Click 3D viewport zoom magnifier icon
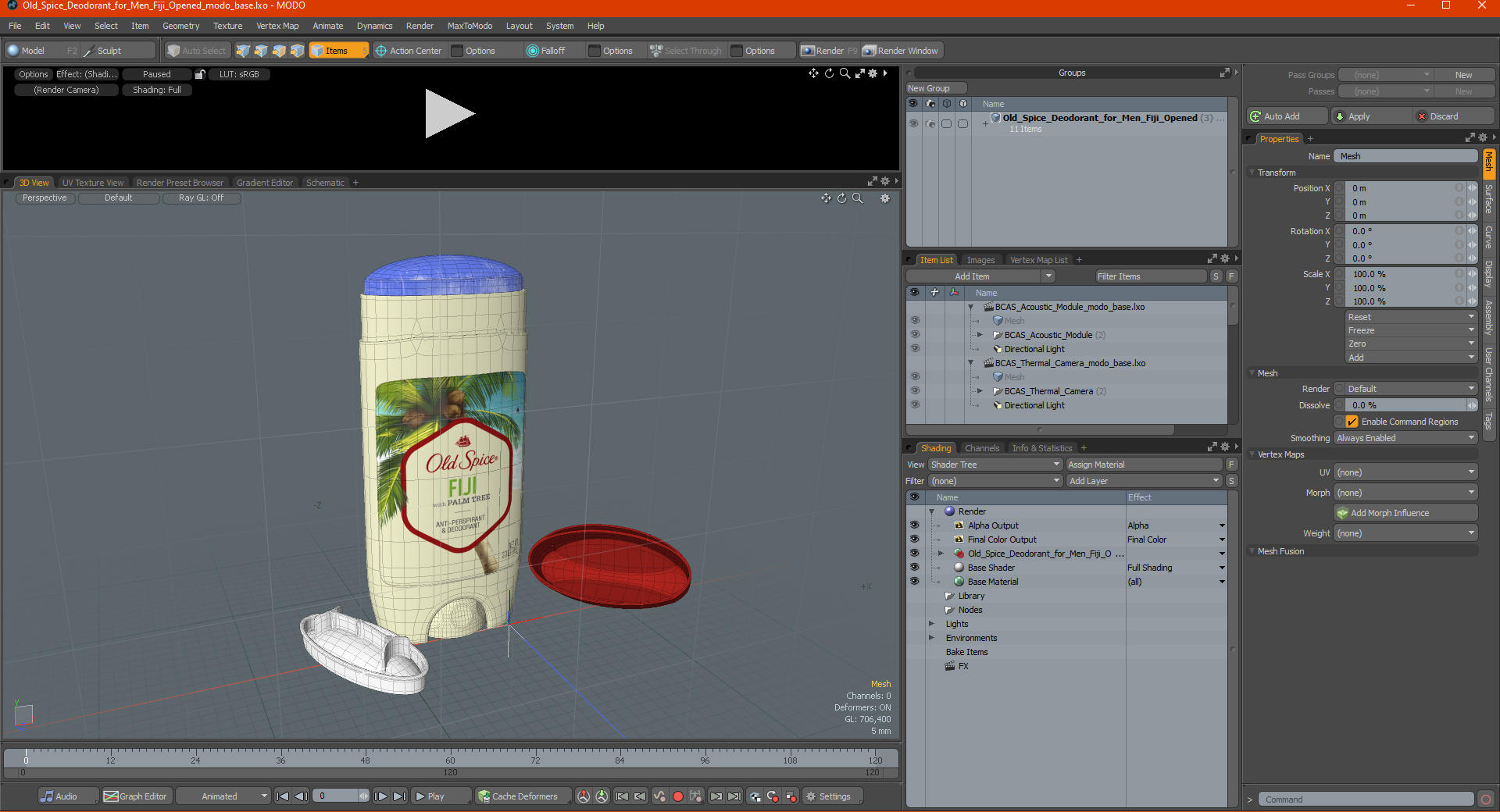This screenshot has width=1500, height=812. (x=858, y=198)
